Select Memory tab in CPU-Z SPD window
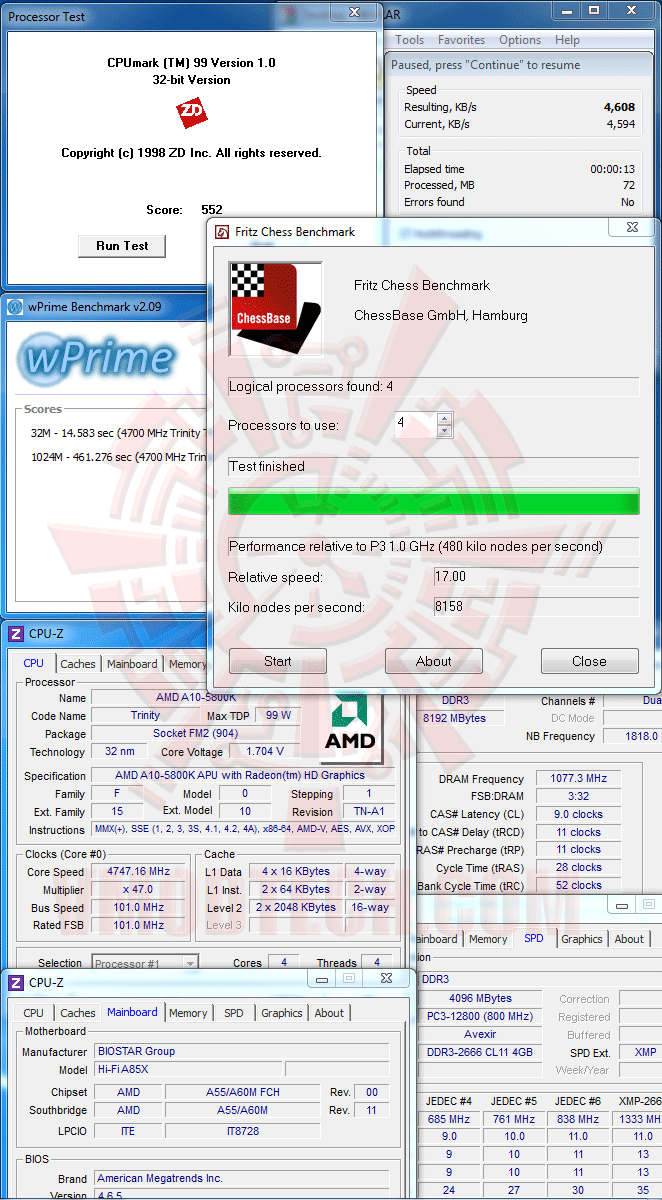Image resolution: width=662 pixels, height=1200 pixels. (x=488, y=939)
